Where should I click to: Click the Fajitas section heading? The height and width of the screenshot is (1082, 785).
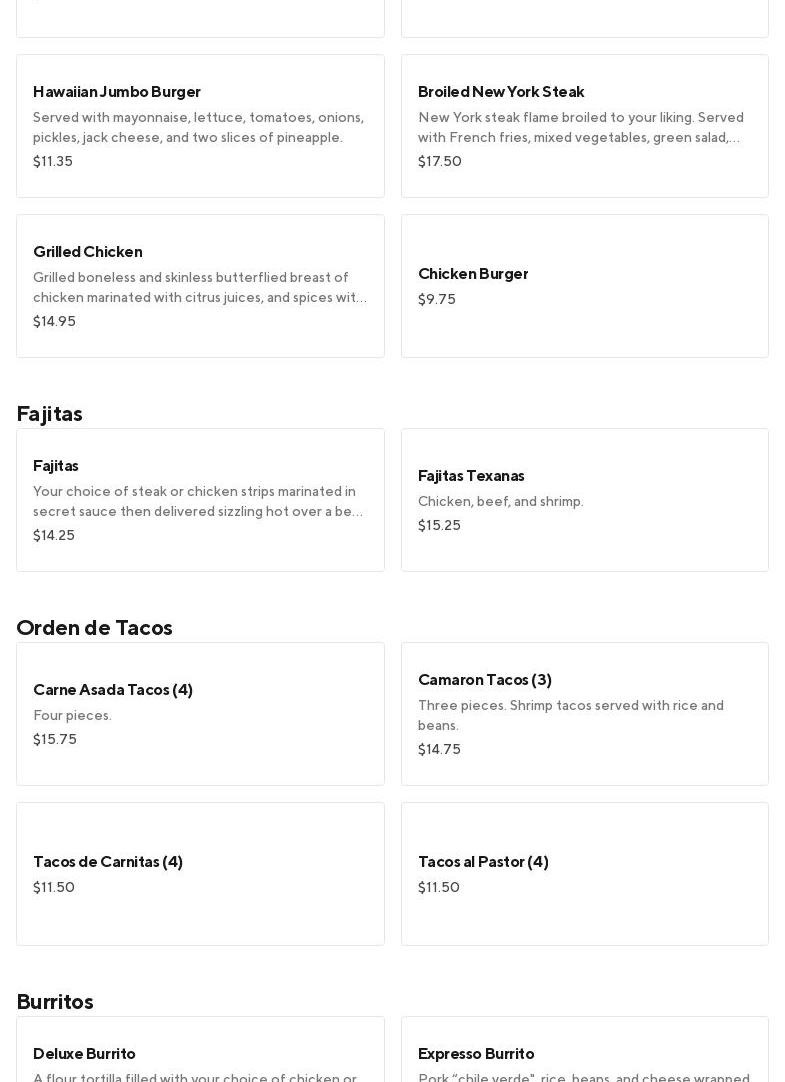tap(50, 413)
